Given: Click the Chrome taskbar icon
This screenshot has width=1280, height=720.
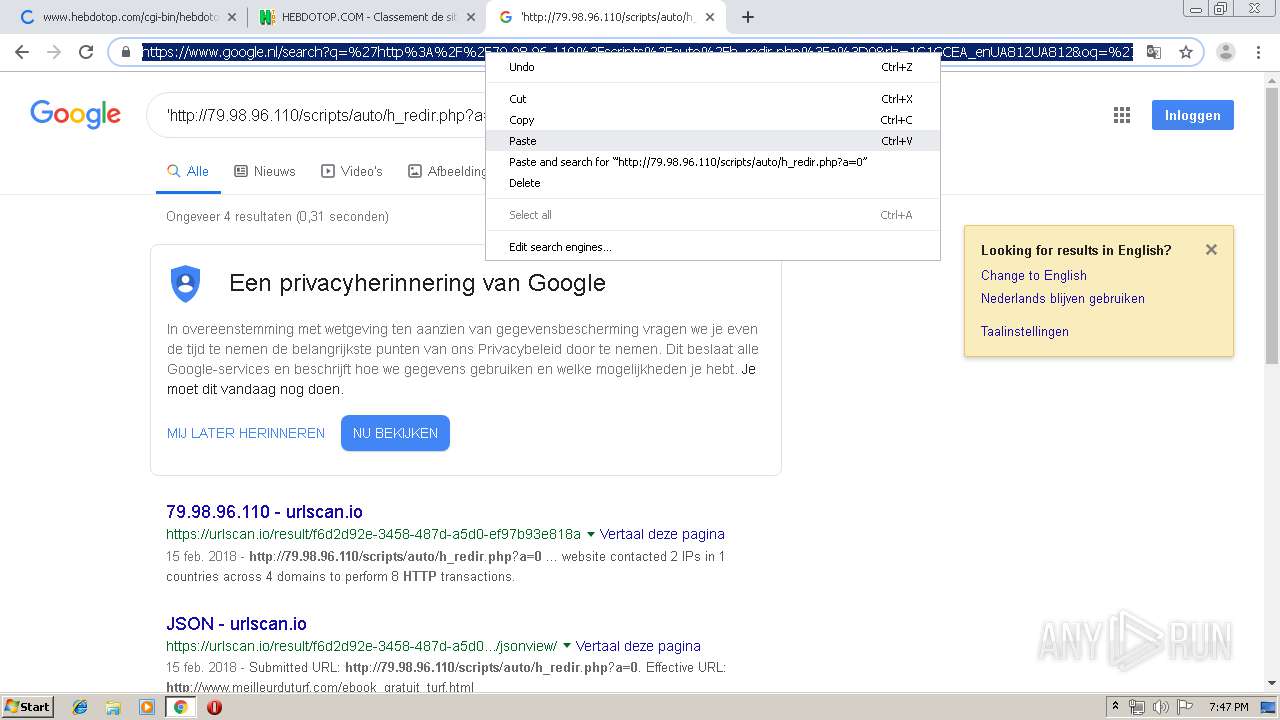Looking at the screenshot, I should [x=180, y=707].
